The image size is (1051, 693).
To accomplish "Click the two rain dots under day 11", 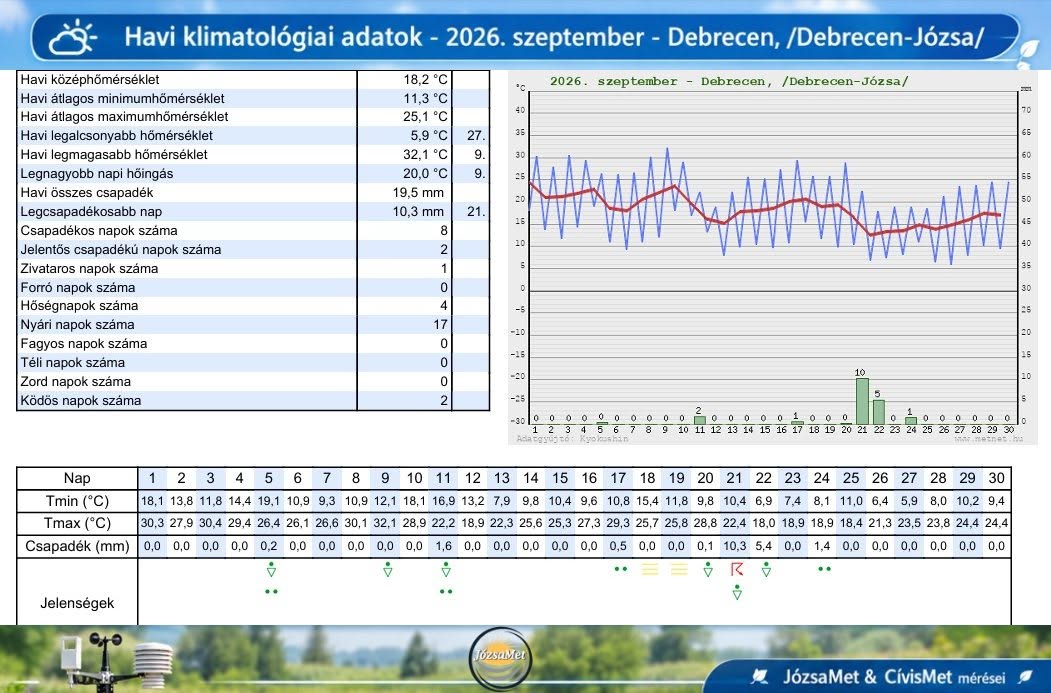I will 446,592.
